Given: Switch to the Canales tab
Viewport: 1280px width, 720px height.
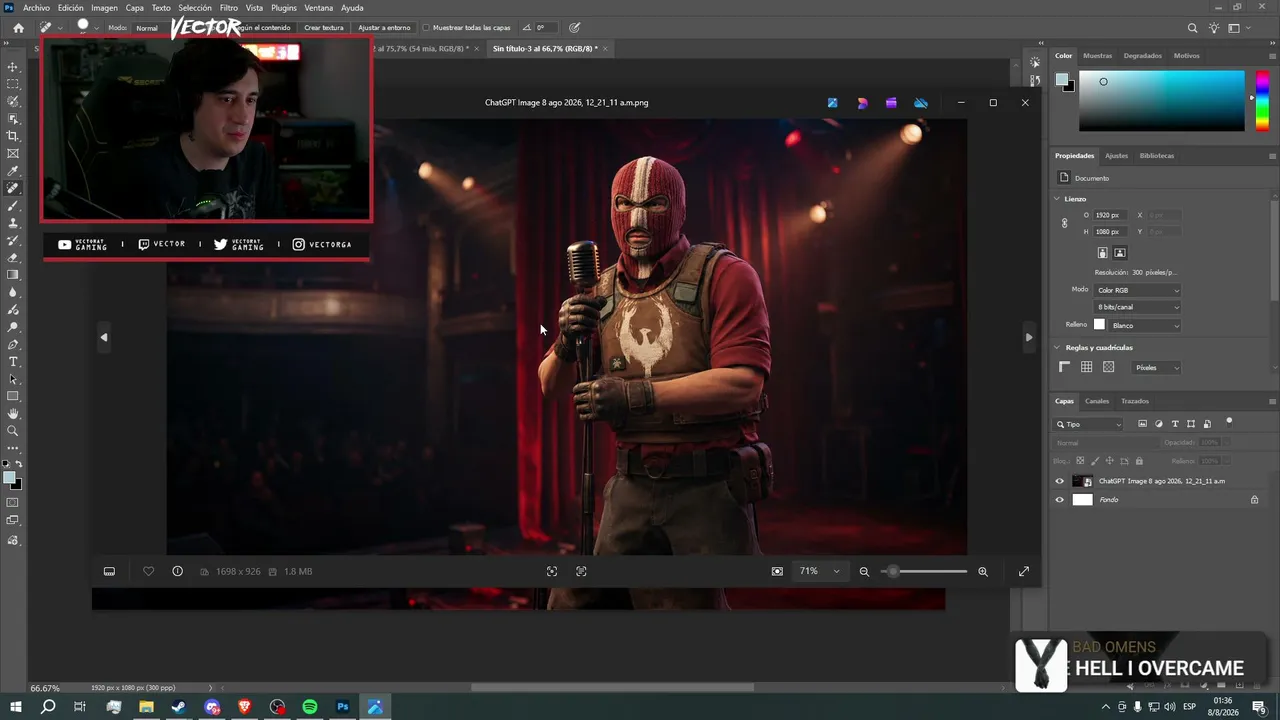Looking at the screenshot, I should click(1097, 401).
